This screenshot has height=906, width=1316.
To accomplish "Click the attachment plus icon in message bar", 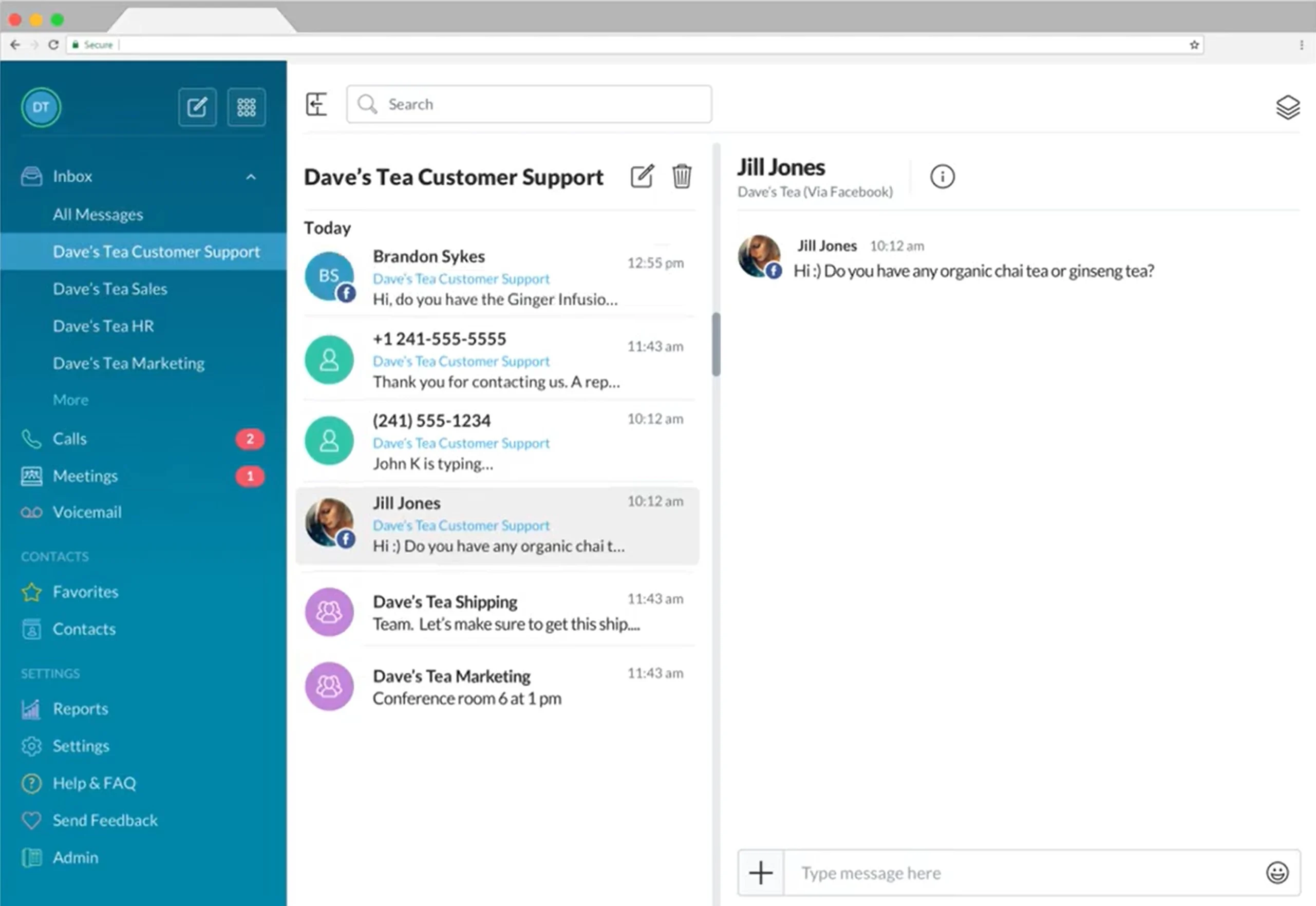I will point(759,873).
